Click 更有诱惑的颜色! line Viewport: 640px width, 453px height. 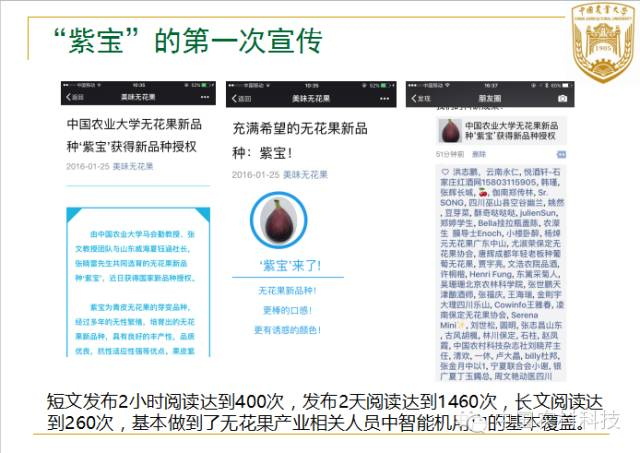tap(287, 330)
